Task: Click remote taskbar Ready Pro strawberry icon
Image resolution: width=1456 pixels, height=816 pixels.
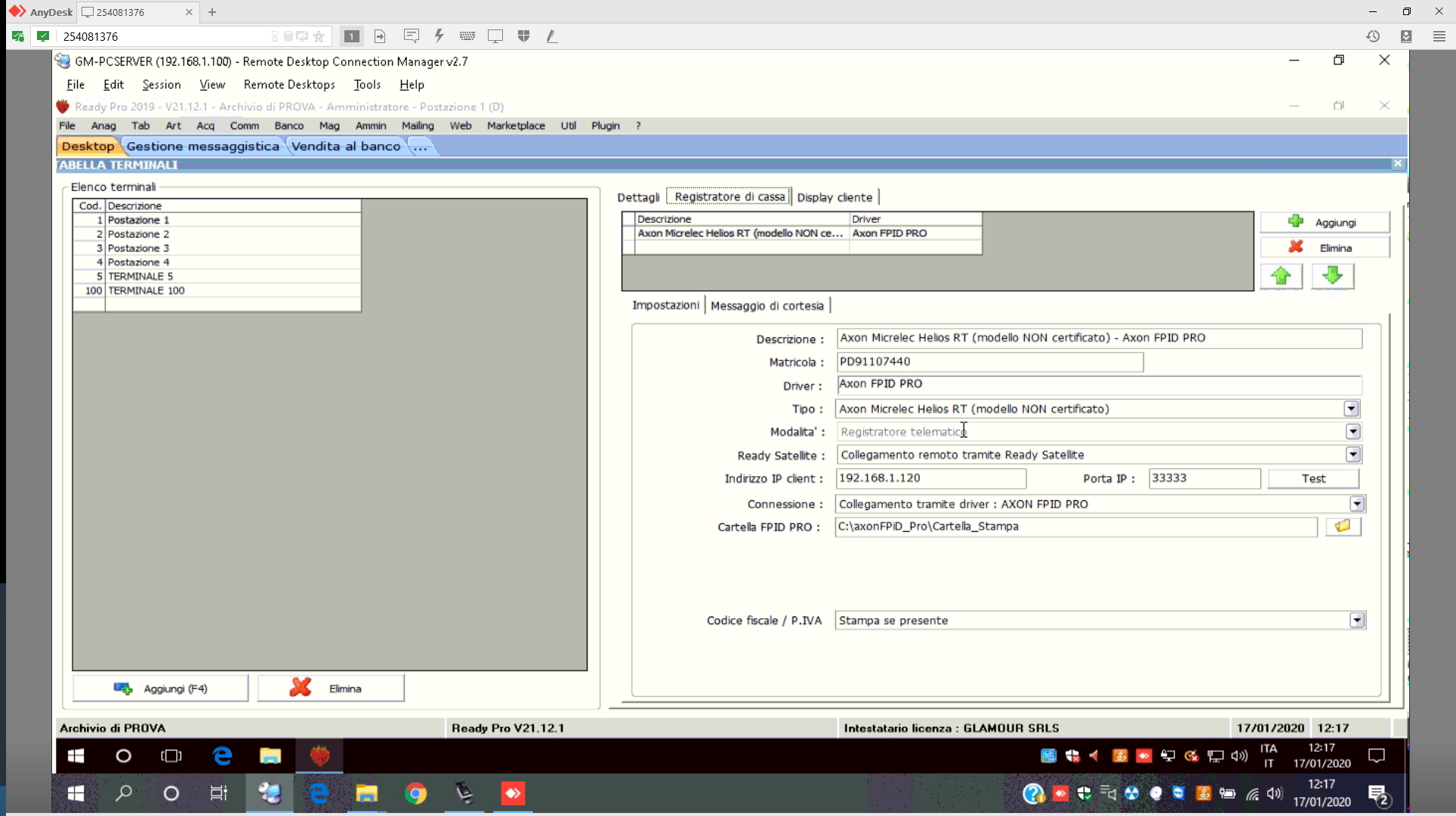Action: (x=319, y=756)
